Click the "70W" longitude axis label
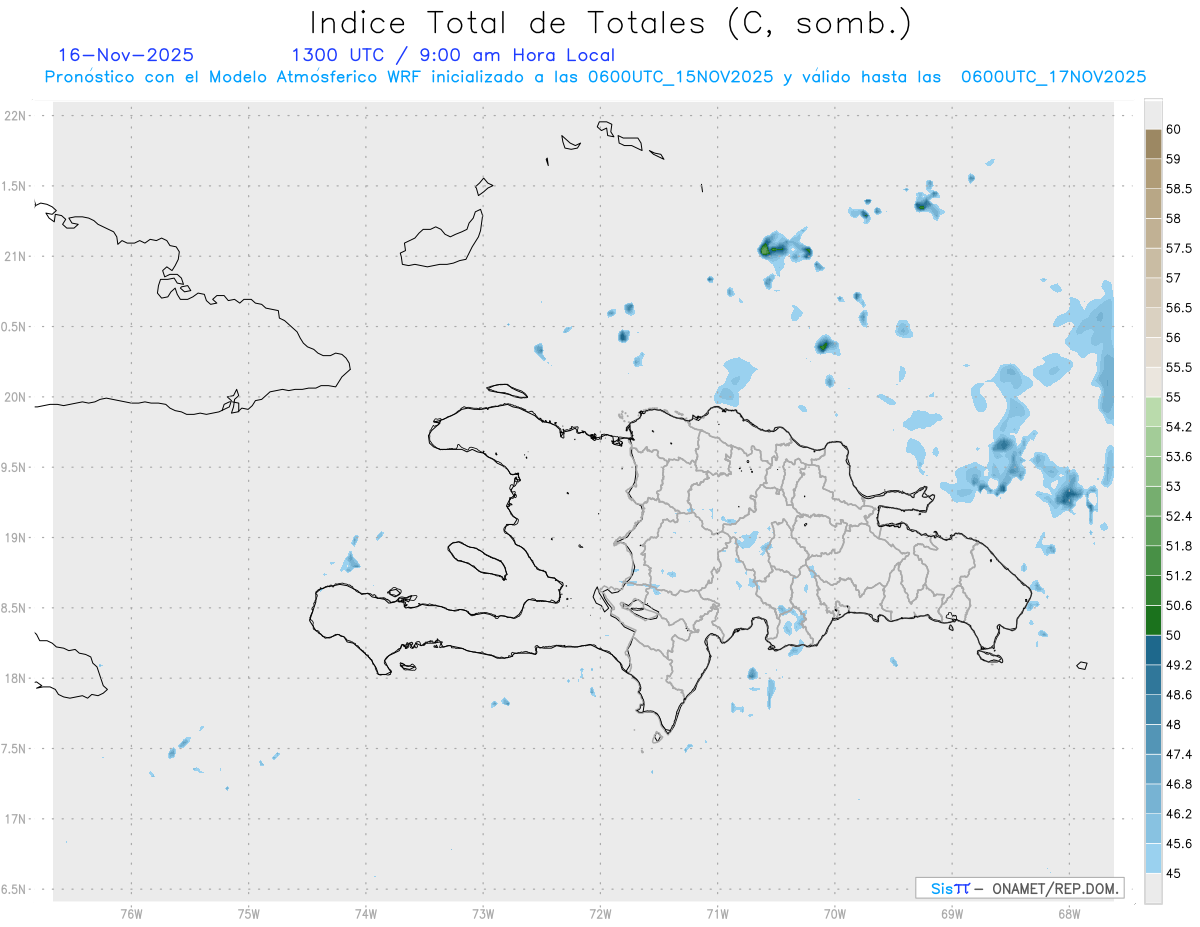1200x927 pixels. pos(835,914)
